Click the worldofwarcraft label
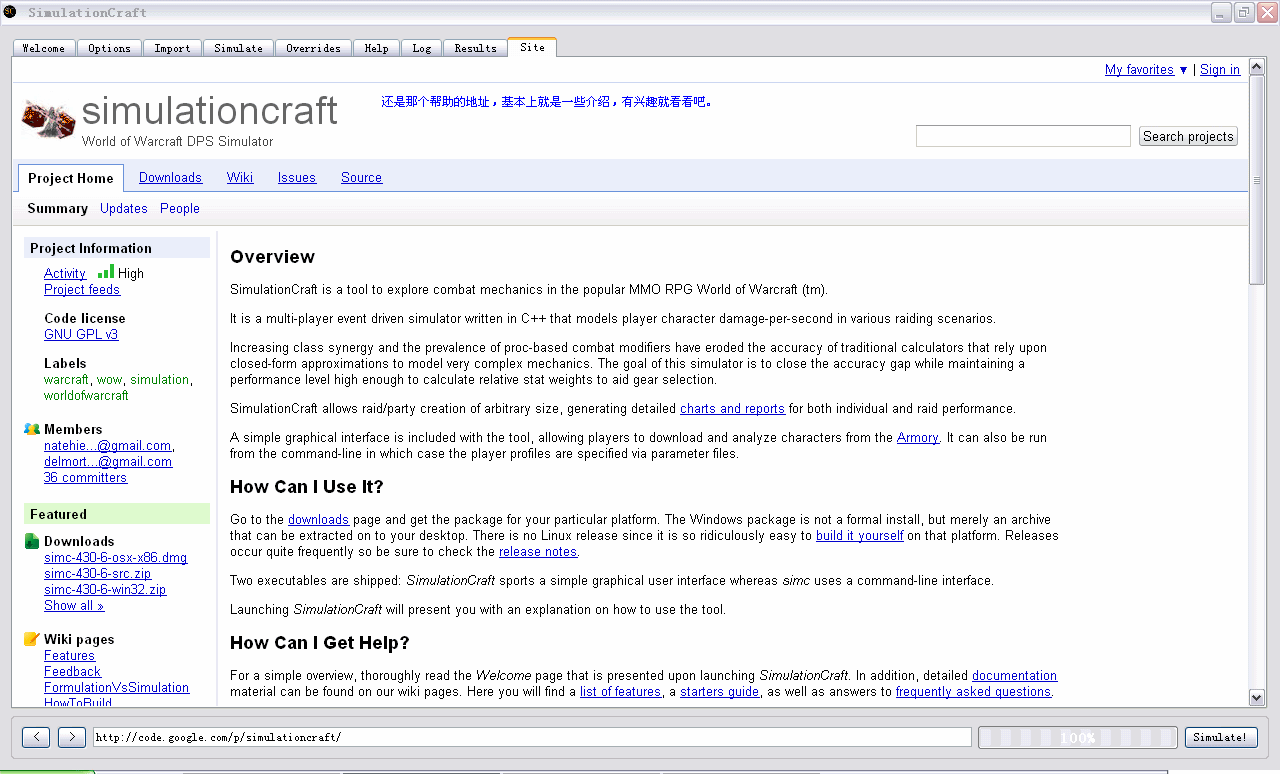The width and height of the screenshot is (1280, 774). (x=86, y=395)
